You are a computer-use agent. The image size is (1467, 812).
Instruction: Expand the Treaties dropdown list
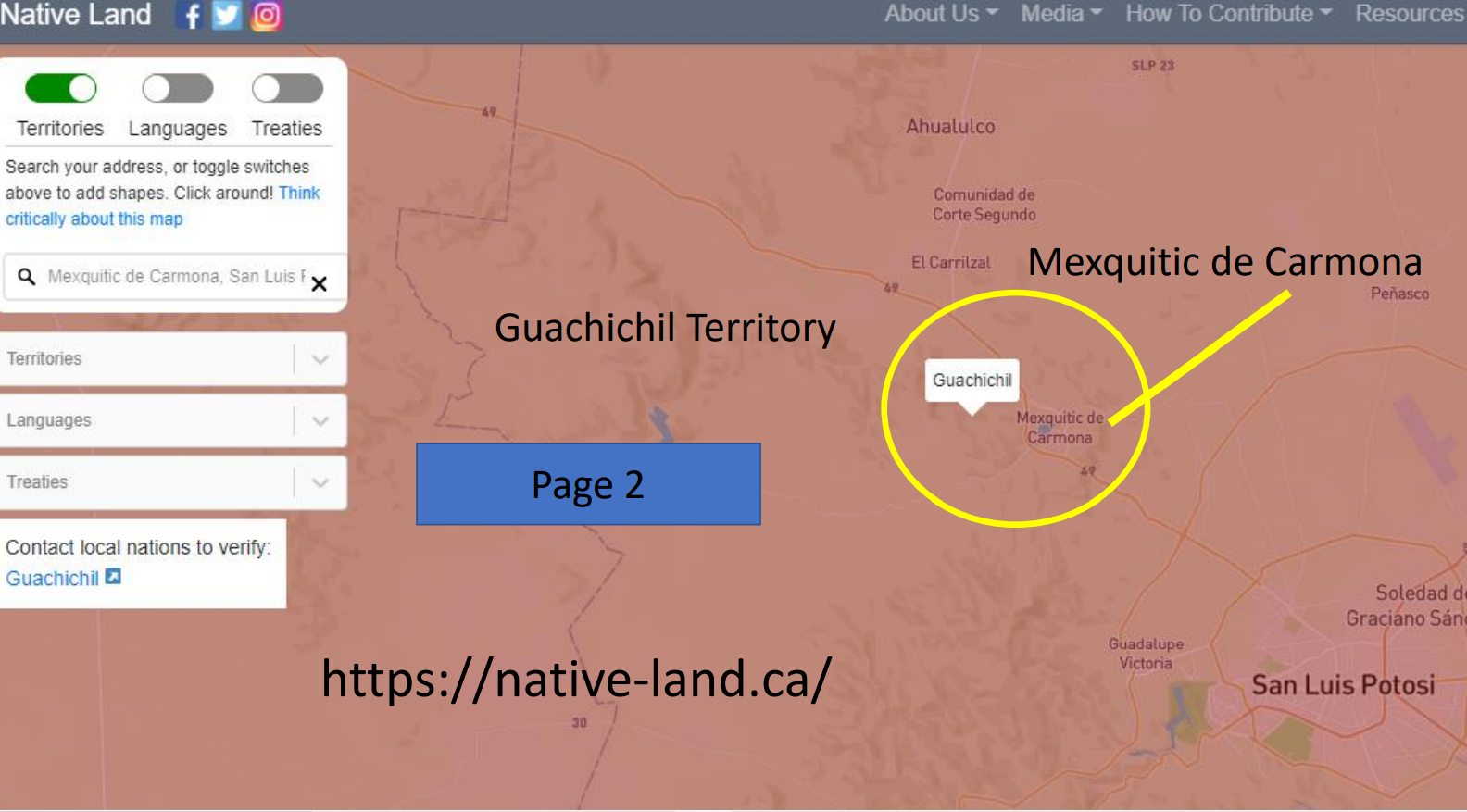click(x=320, y=482)
